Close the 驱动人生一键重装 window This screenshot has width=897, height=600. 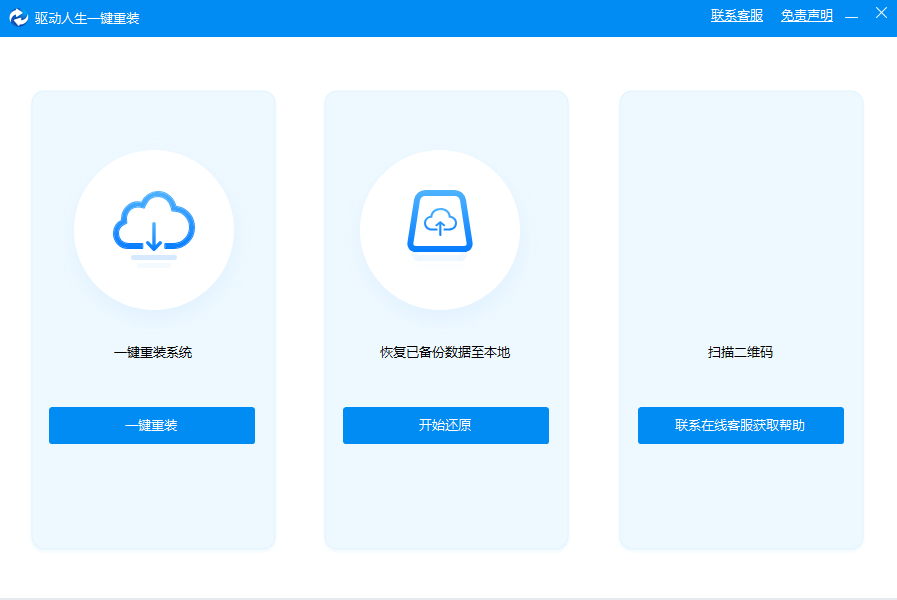880,14
